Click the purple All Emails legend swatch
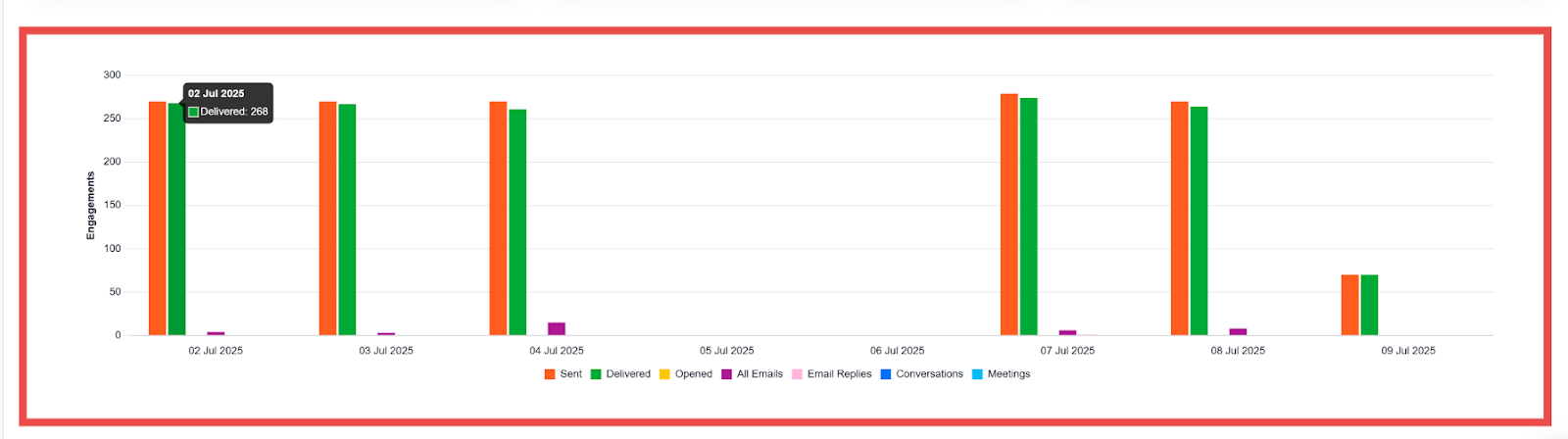Viewport: 1568px width, 439px height. tap(727, 374)
